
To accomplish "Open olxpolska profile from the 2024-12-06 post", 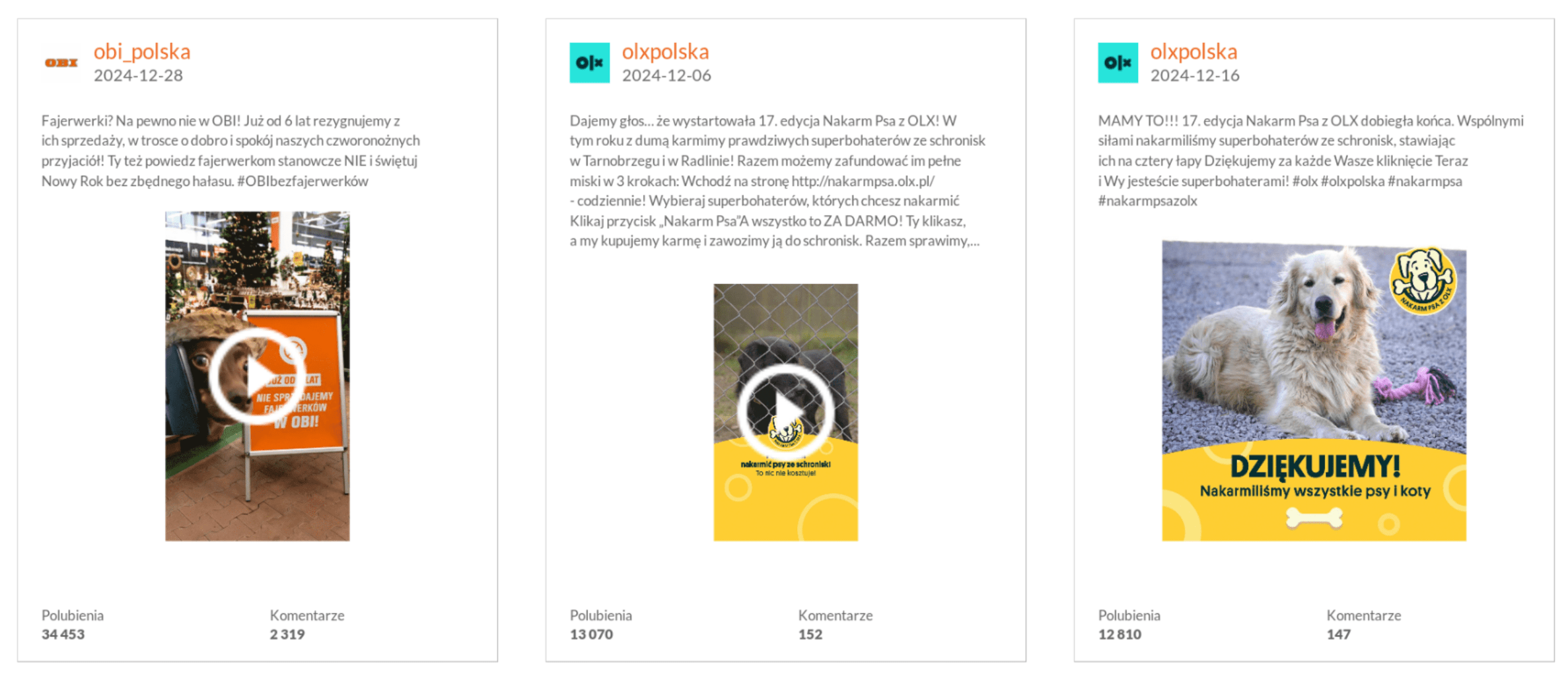I will tap(665, 51).
